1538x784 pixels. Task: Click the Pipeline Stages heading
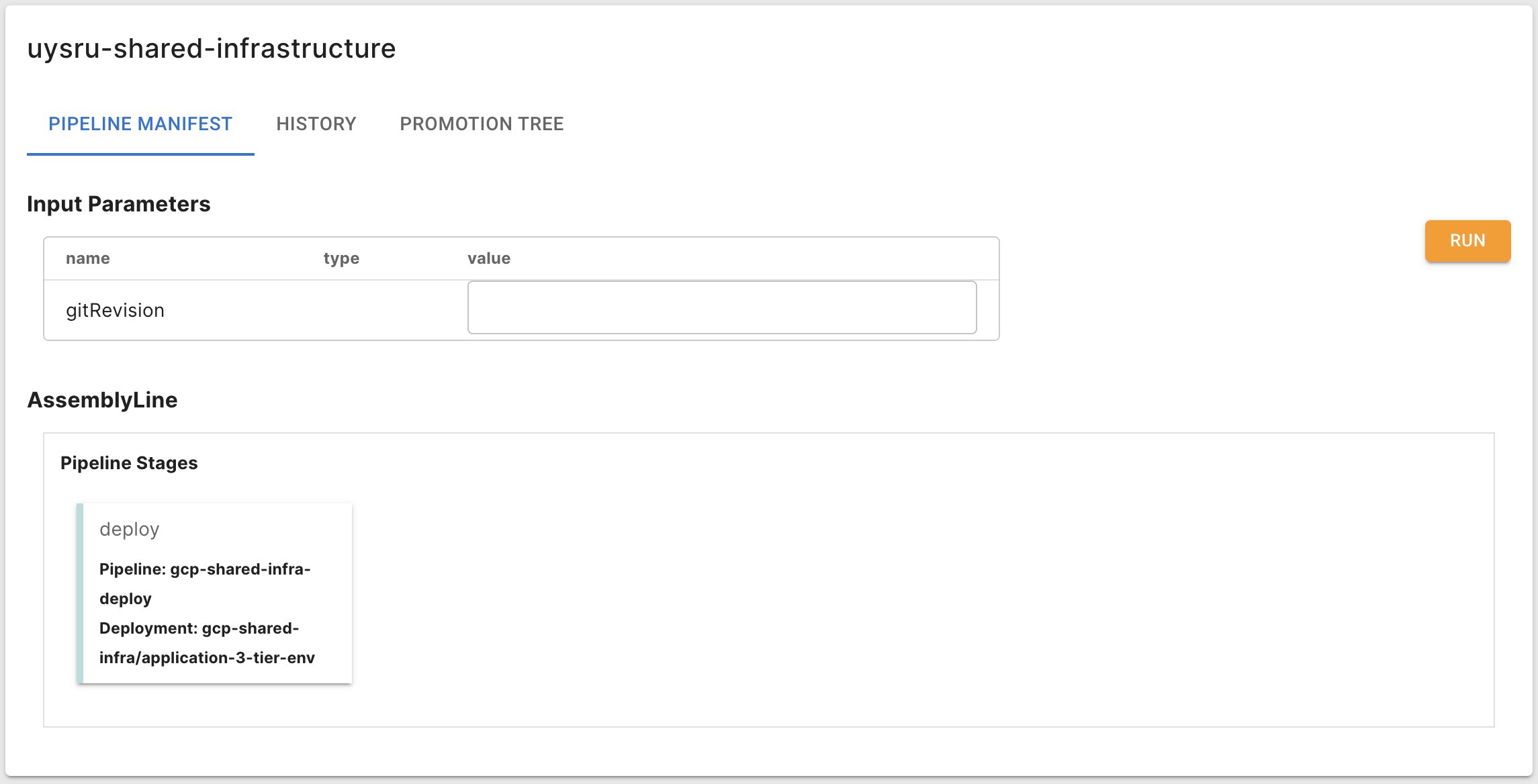coord(129,463)
